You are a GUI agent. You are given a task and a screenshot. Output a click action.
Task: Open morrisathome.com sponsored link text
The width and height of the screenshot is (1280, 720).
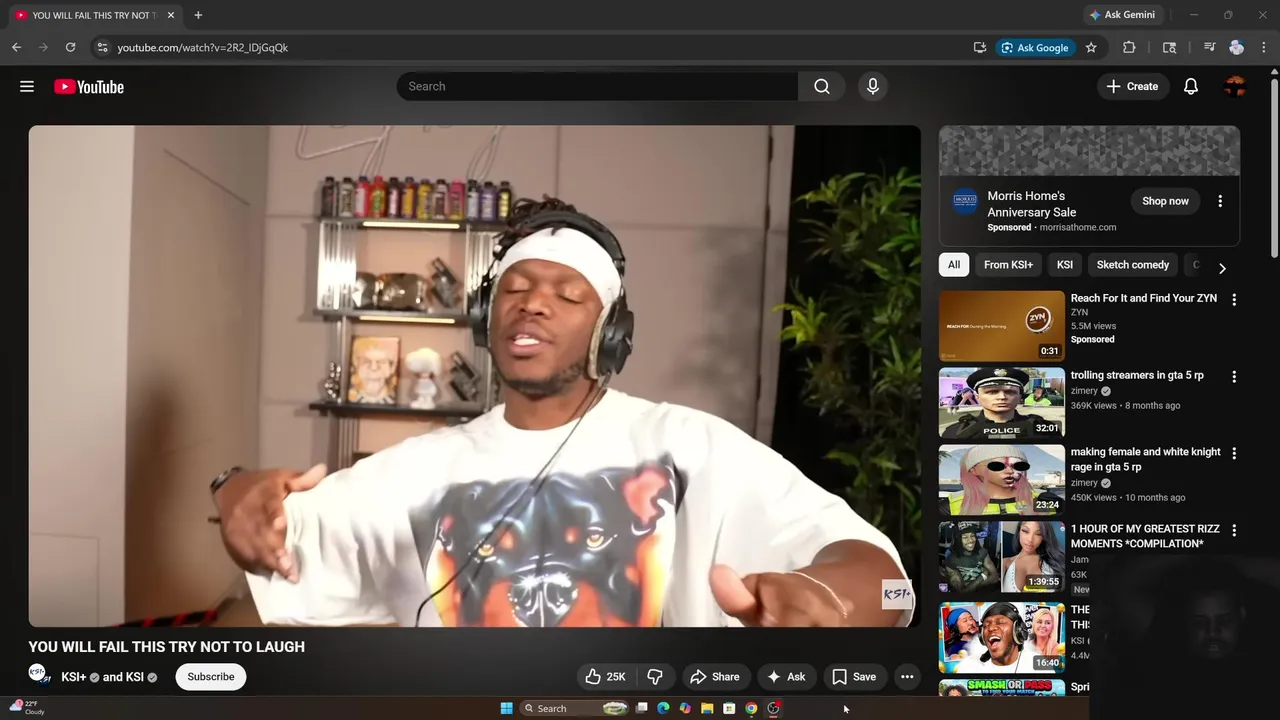point(1078,227)
